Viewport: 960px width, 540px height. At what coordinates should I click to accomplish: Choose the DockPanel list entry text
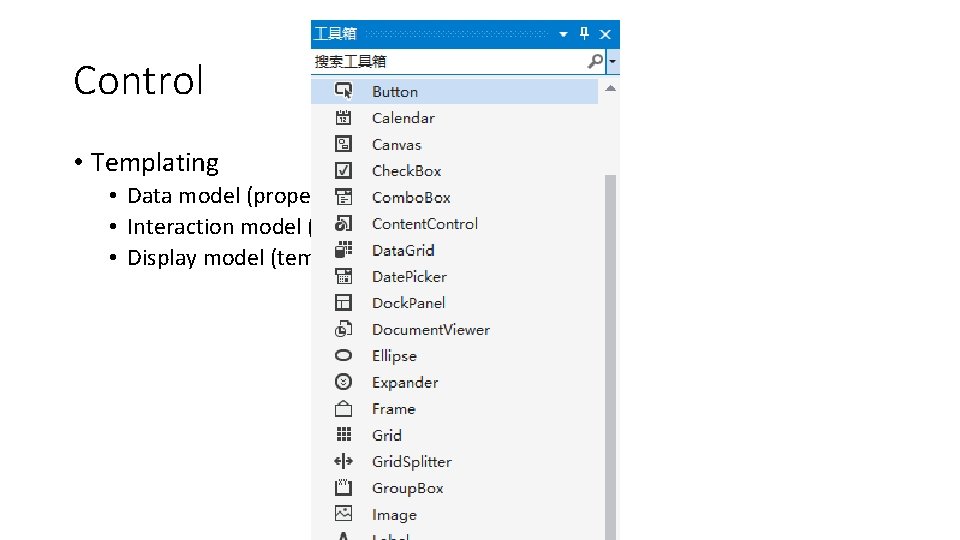pos(409,303)
